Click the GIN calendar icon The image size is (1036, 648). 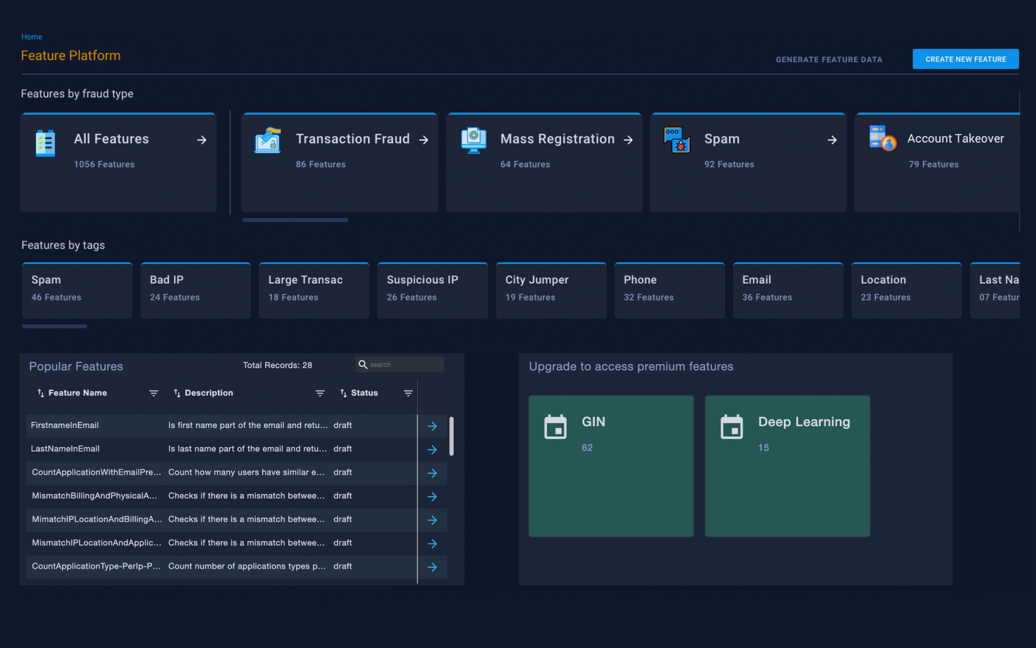pos(555,427)
